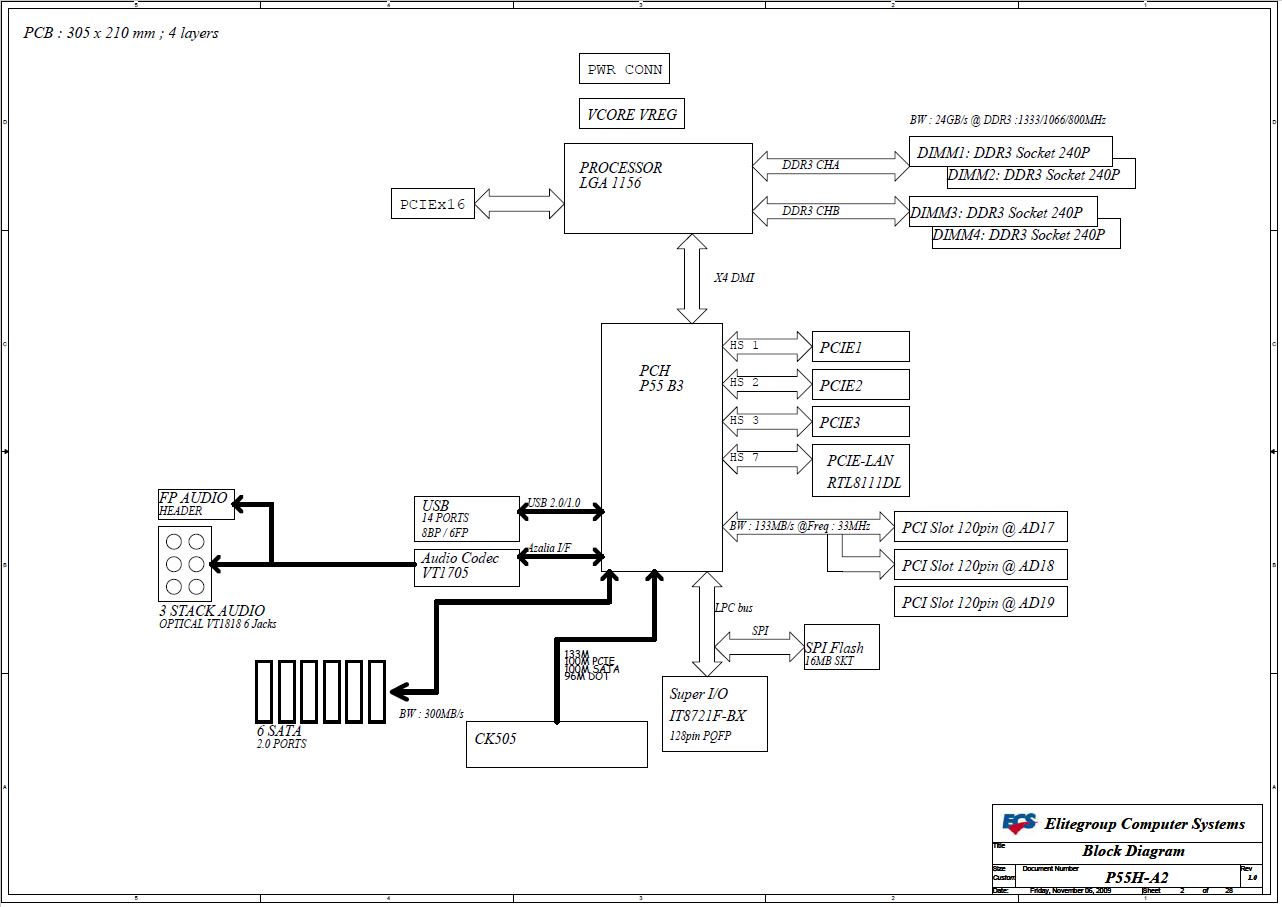Select the SPI Flash 16MB SKT block
The height and width of the screenshot is (907, 1282).
[x=842, y=648]
